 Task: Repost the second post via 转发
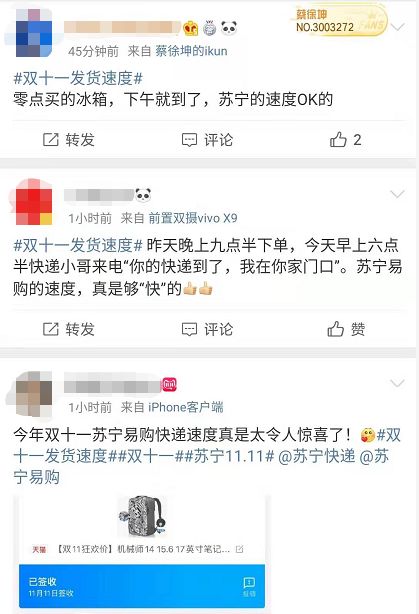coord(69,329)
